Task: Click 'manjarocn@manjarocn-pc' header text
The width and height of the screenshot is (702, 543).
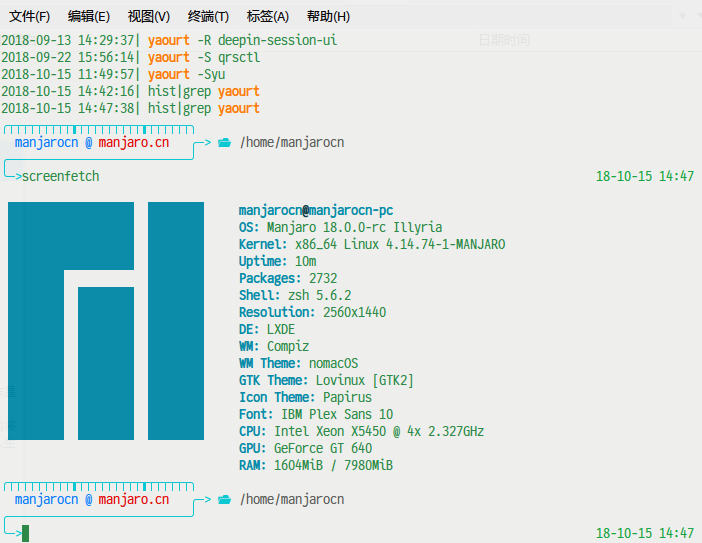Action: tap(316, 210)
